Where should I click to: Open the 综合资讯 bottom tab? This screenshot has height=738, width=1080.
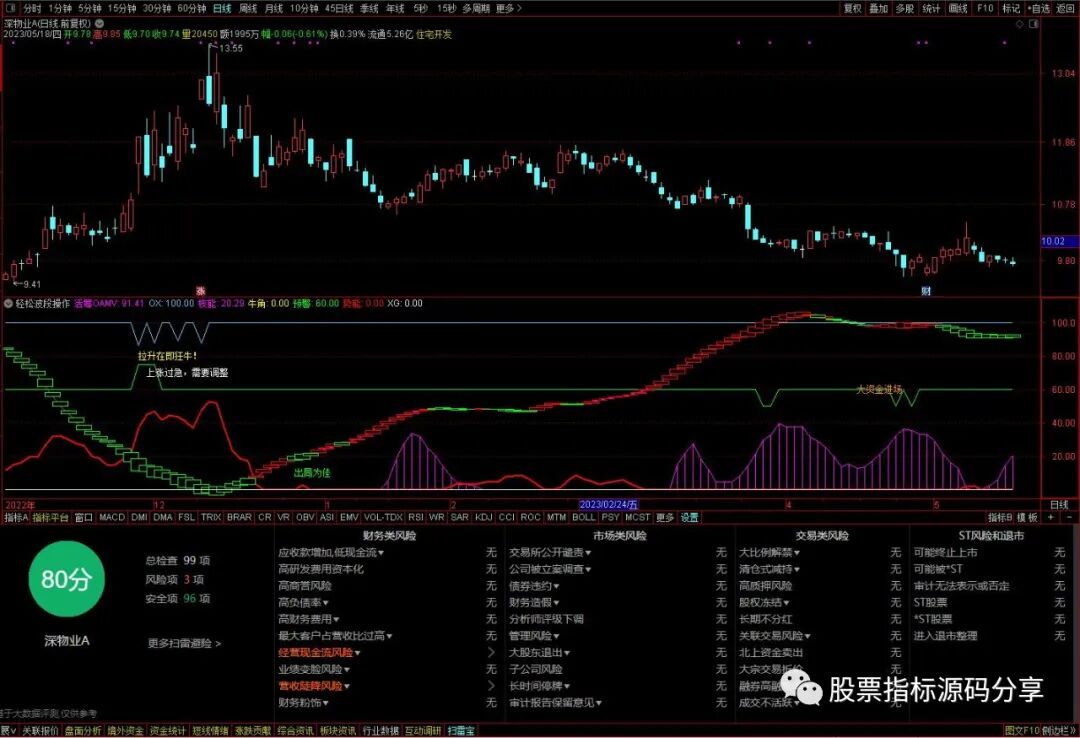click(x=295, y=730)
